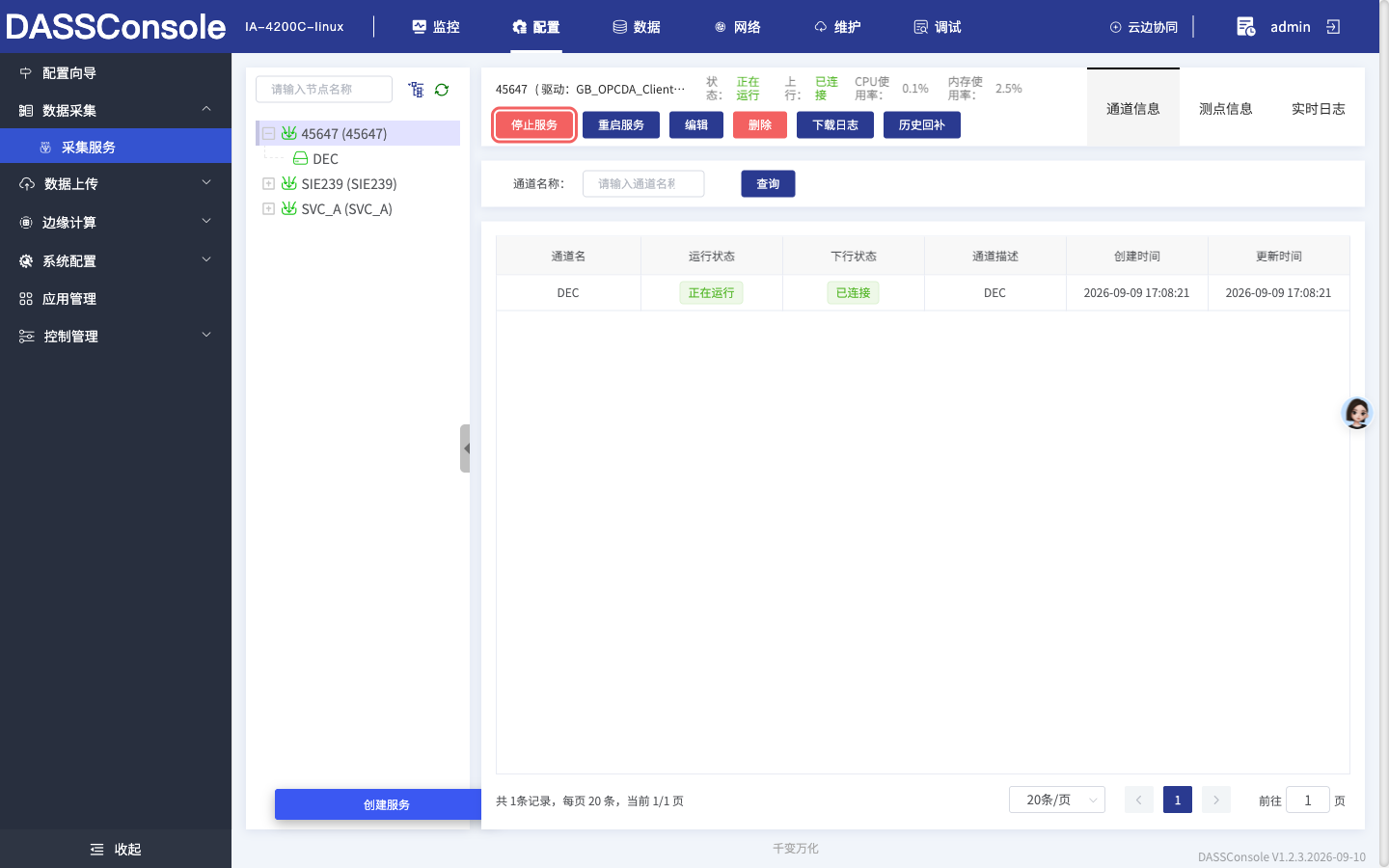Screen dimensions: 1389x868
Task: Click the 维护 maintenance icon in top nav
Action: (x=821, y=27)
